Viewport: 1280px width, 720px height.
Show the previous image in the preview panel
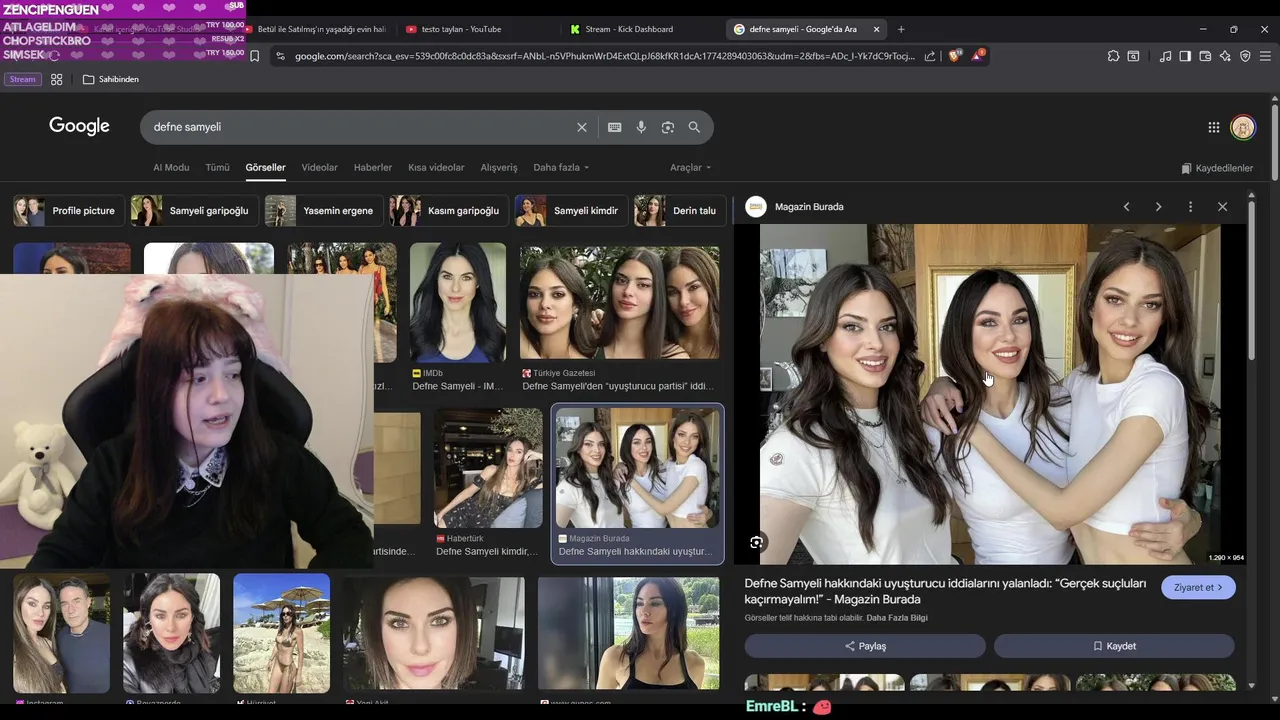(1126, 207)
